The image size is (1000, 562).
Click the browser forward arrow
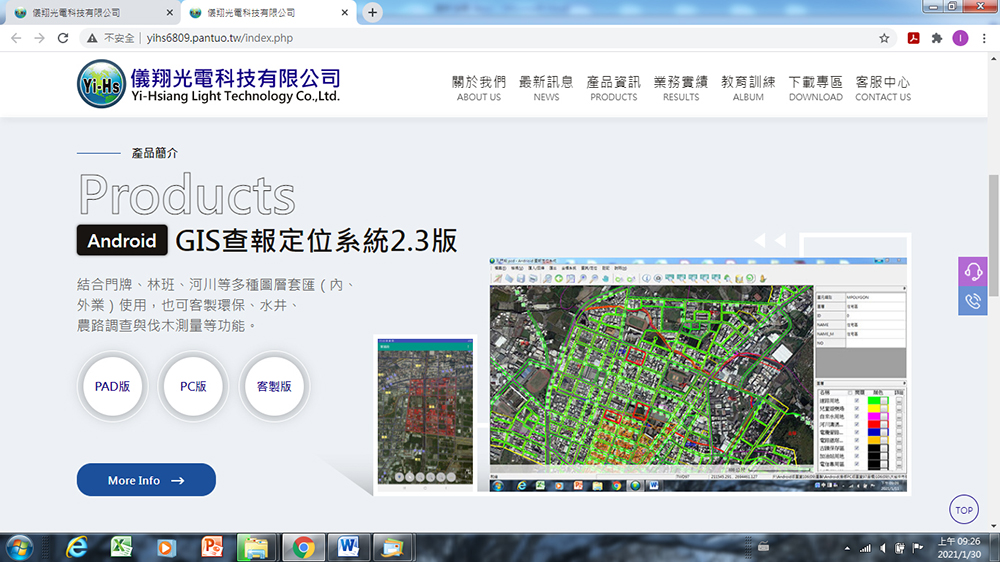pyautogui.click(x=40, y=38)
